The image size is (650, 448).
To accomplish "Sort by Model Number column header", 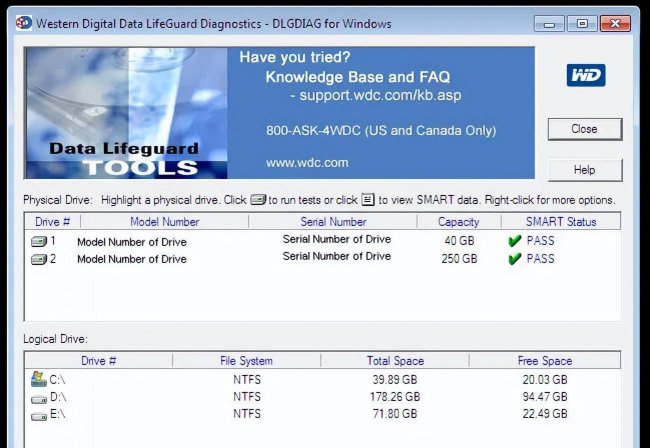I will tap(165, 222).
